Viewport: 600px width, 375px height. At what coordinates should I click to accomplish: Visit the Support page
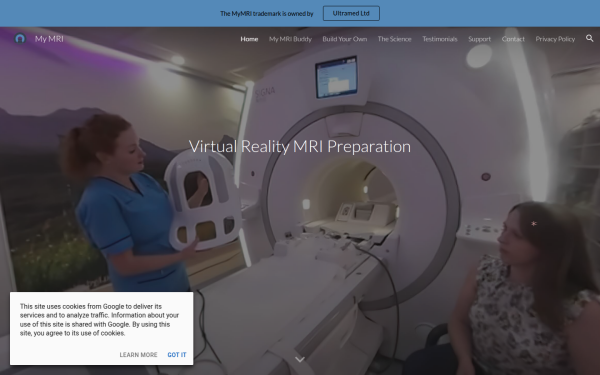(479, 39)
